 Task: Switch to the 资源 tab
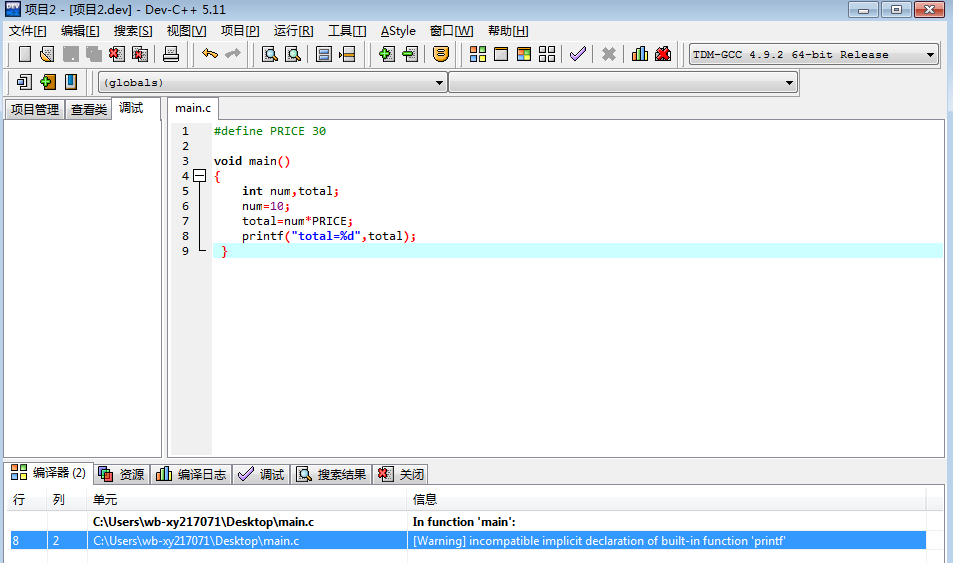pos(122,474)
